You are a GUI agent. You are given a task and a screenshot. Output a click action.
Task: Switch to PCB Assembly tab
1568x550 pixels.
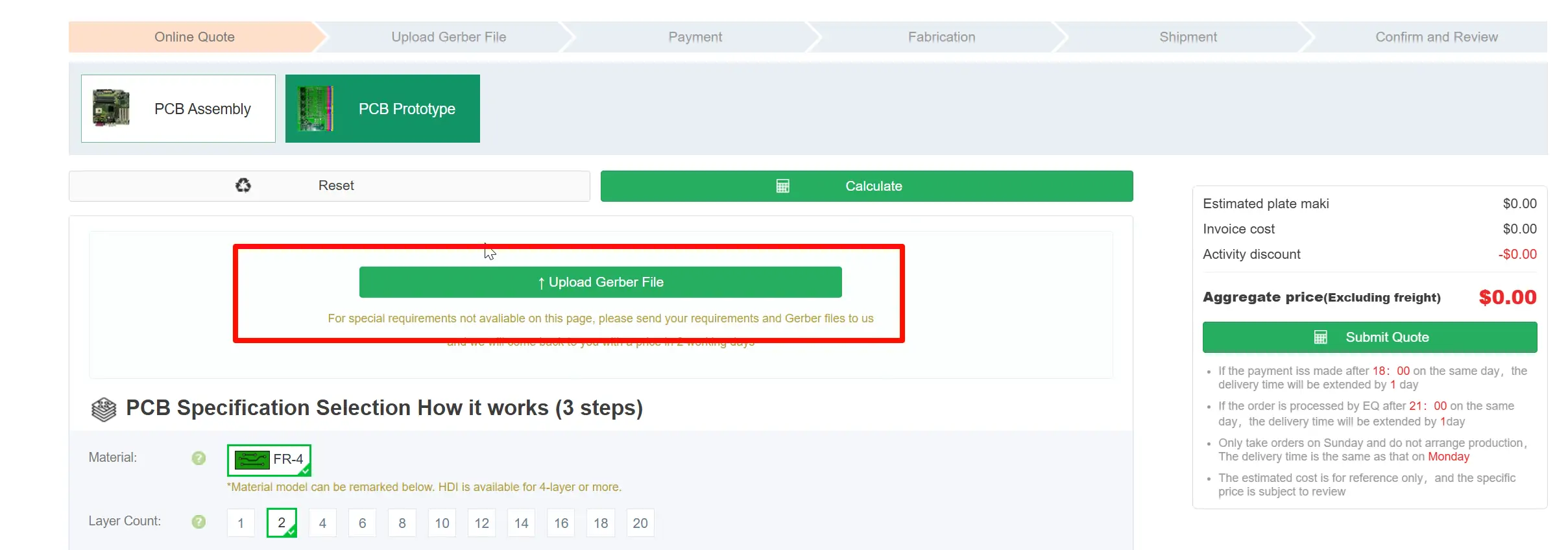coord(178,108)
